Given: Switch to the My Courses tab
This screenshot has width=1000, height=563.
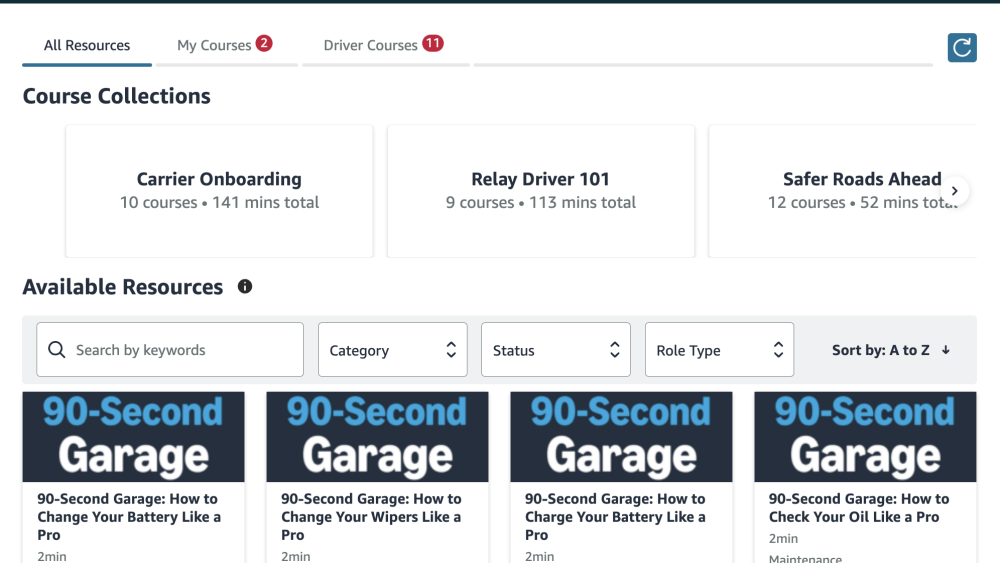Looking at the screenshot, I should (225, 45).
